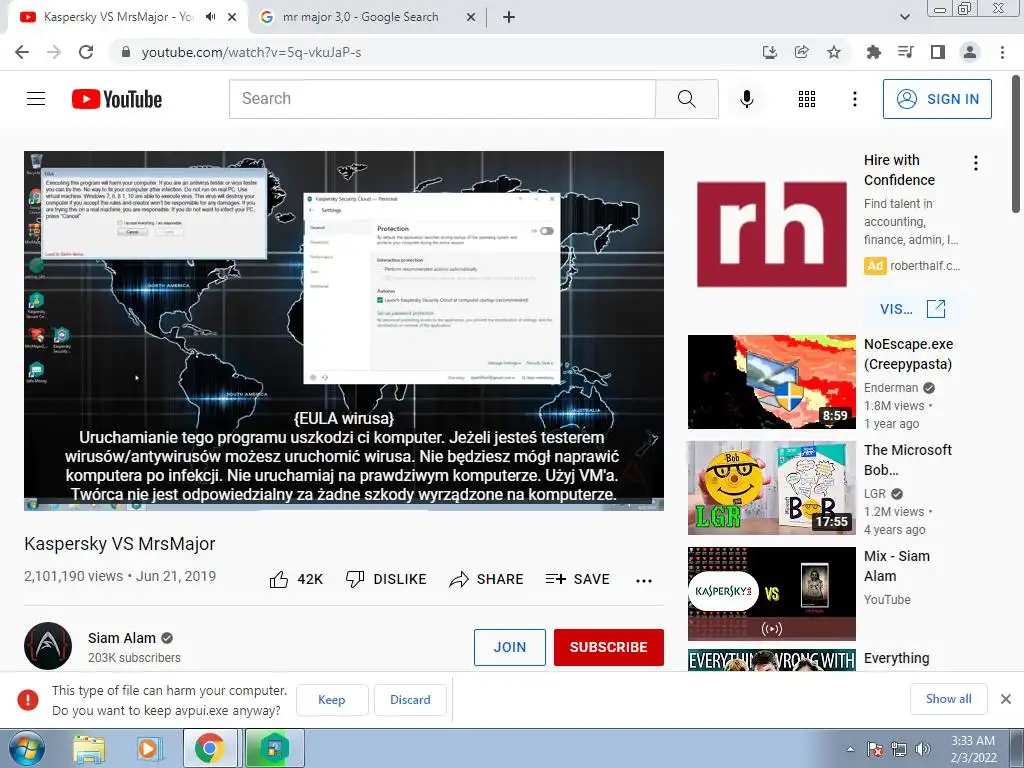Screen dimensions: 1024x768
Task: Click the red SUBSCRIBE button
Action: tap(609, 647)
